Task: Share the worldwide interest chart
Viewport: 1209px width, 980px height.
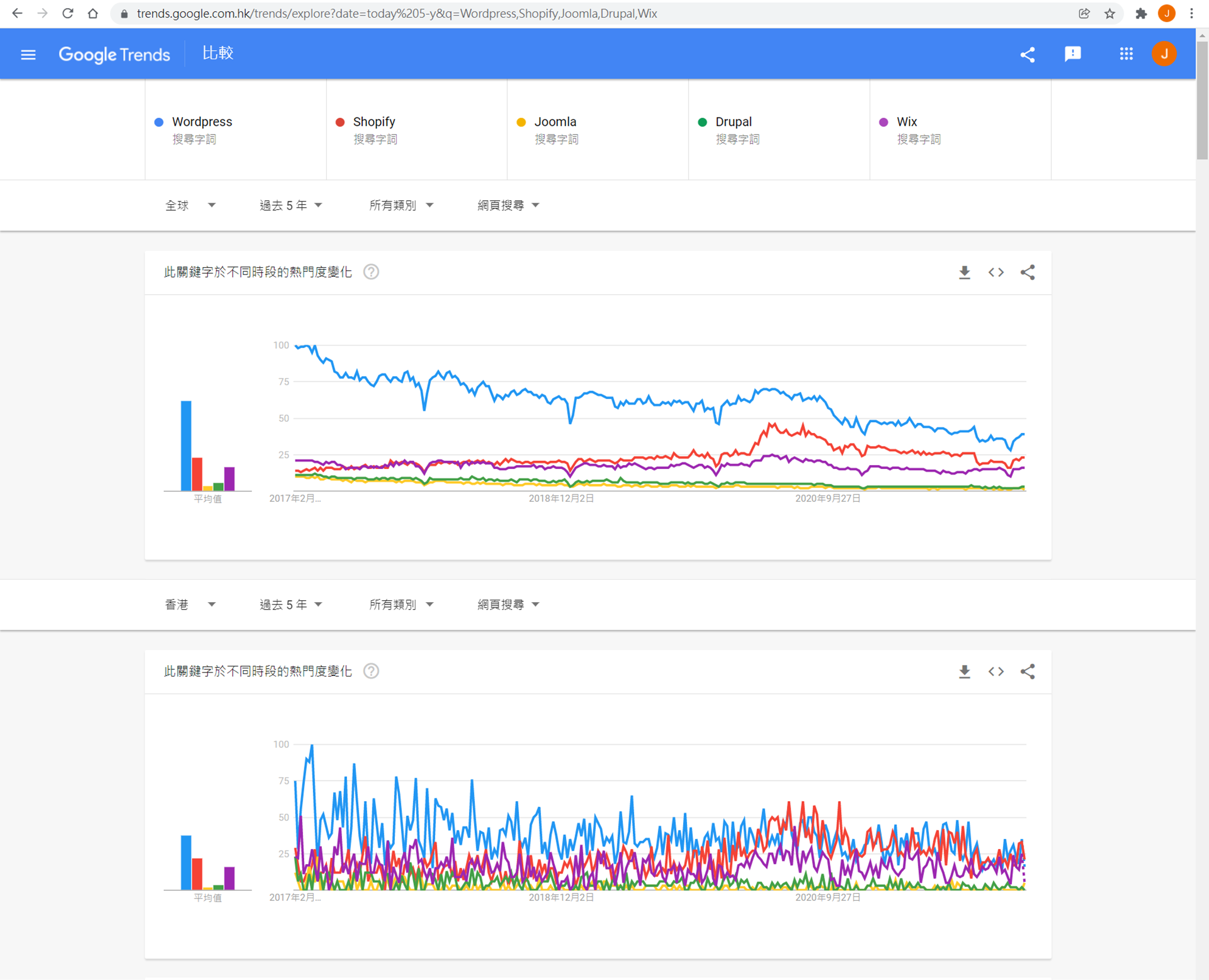Action: pos(1027,273)
